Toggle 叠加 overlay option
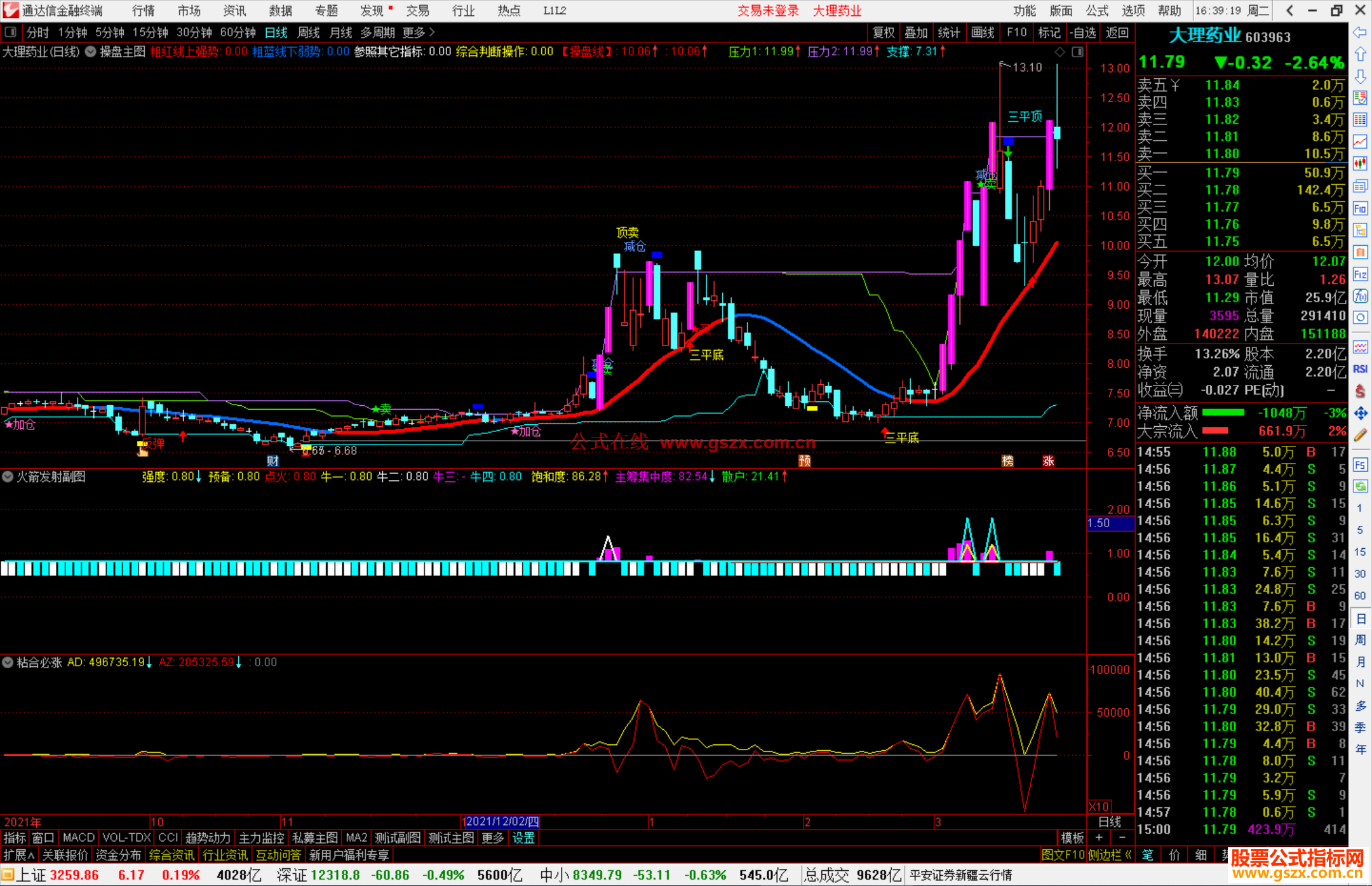This screenshot has height=886, width=1372. tap(916, 32)
